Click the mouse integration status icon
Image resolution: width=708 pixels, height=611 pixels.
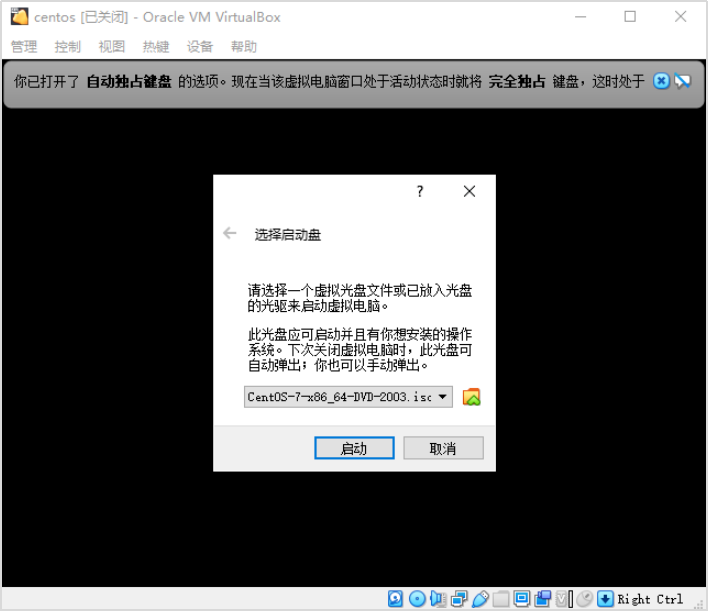pos(585,599)
